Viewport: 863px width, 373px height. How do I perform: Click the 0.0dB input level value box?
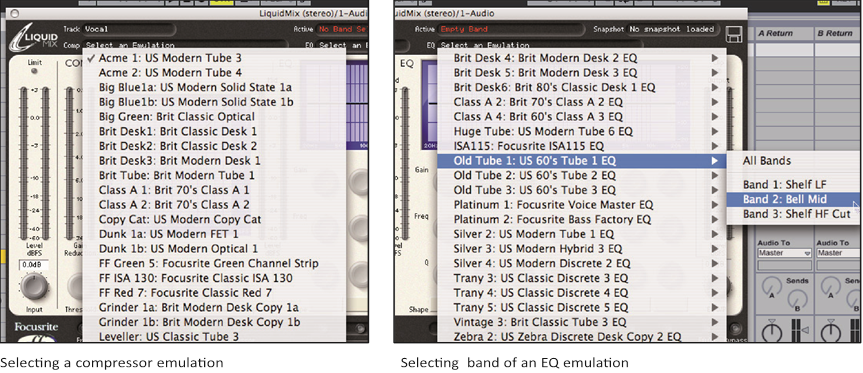[x=34, y=265]
